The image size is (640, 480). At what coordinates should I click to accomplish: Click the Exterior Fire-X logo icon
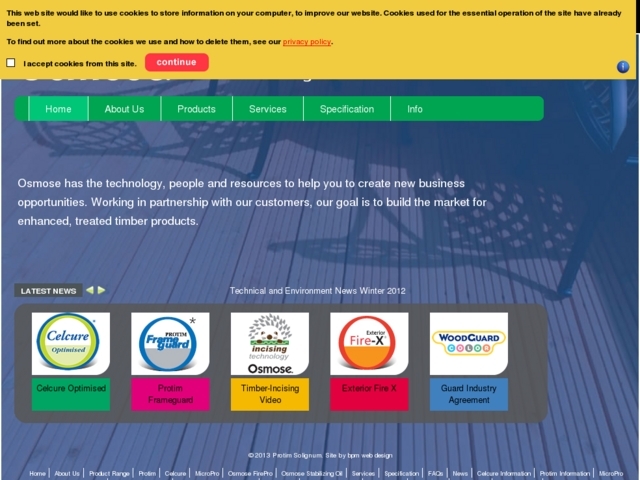369,343
